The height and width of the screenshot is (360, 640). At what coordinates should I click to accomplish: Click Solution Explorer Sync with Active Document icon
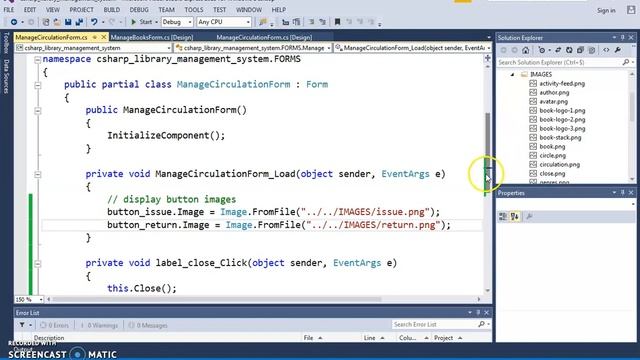pos(558,50)
